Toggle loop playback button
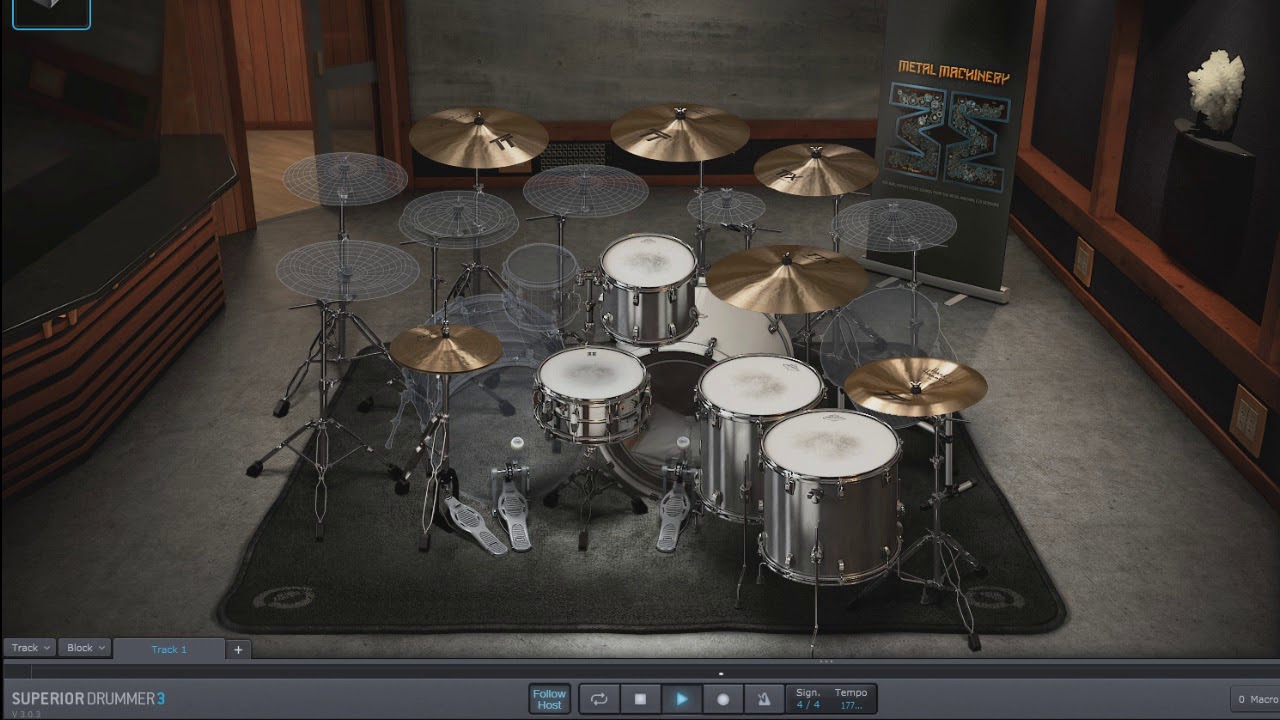Image resolution: width=1280 pixels, height=720 pixels. coord(599,699)
